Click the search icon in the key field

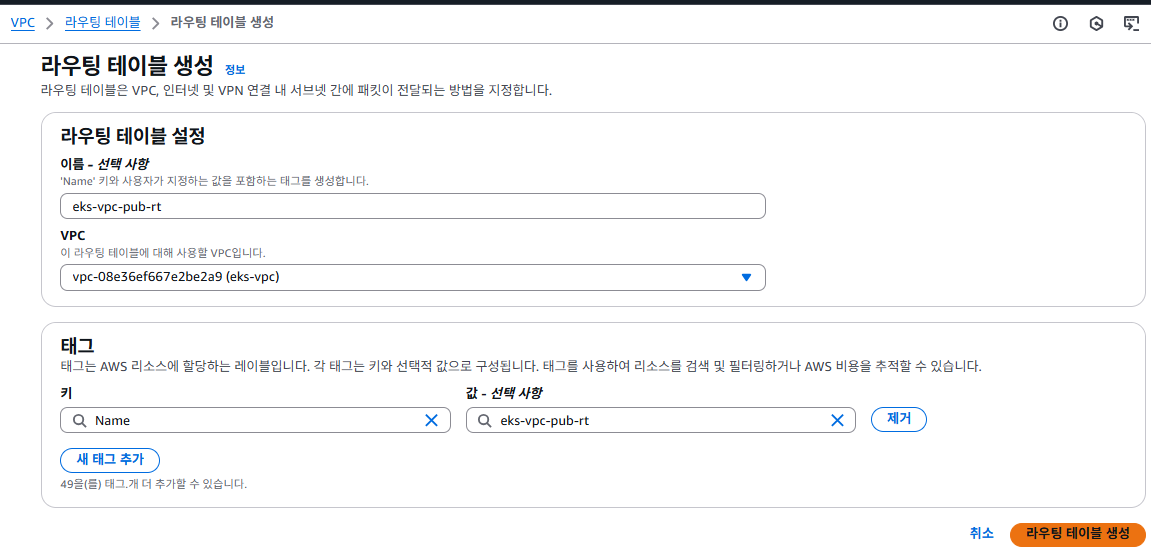[80, 421]
